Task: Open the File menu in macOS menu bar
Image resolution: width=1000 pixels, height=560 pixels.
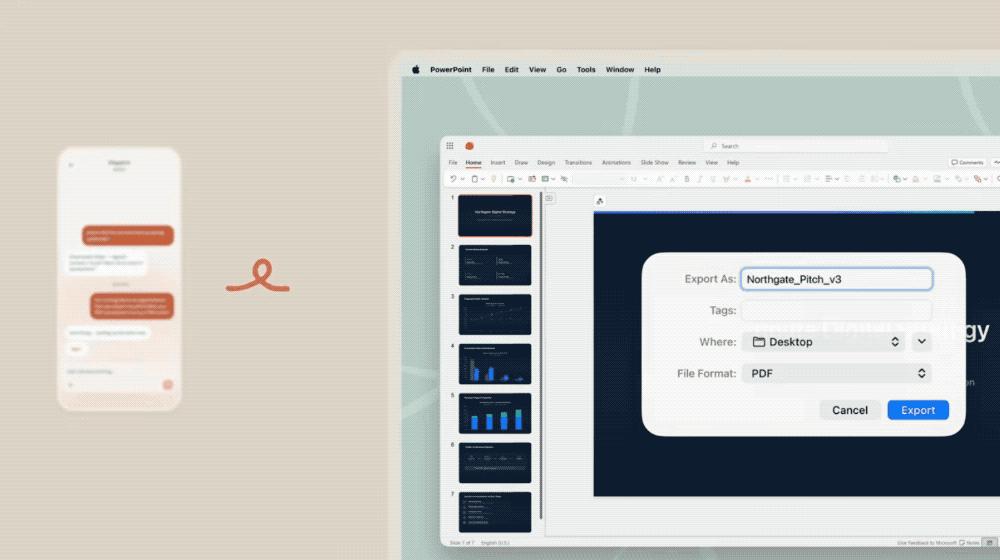Action: (x=488, y=70)
